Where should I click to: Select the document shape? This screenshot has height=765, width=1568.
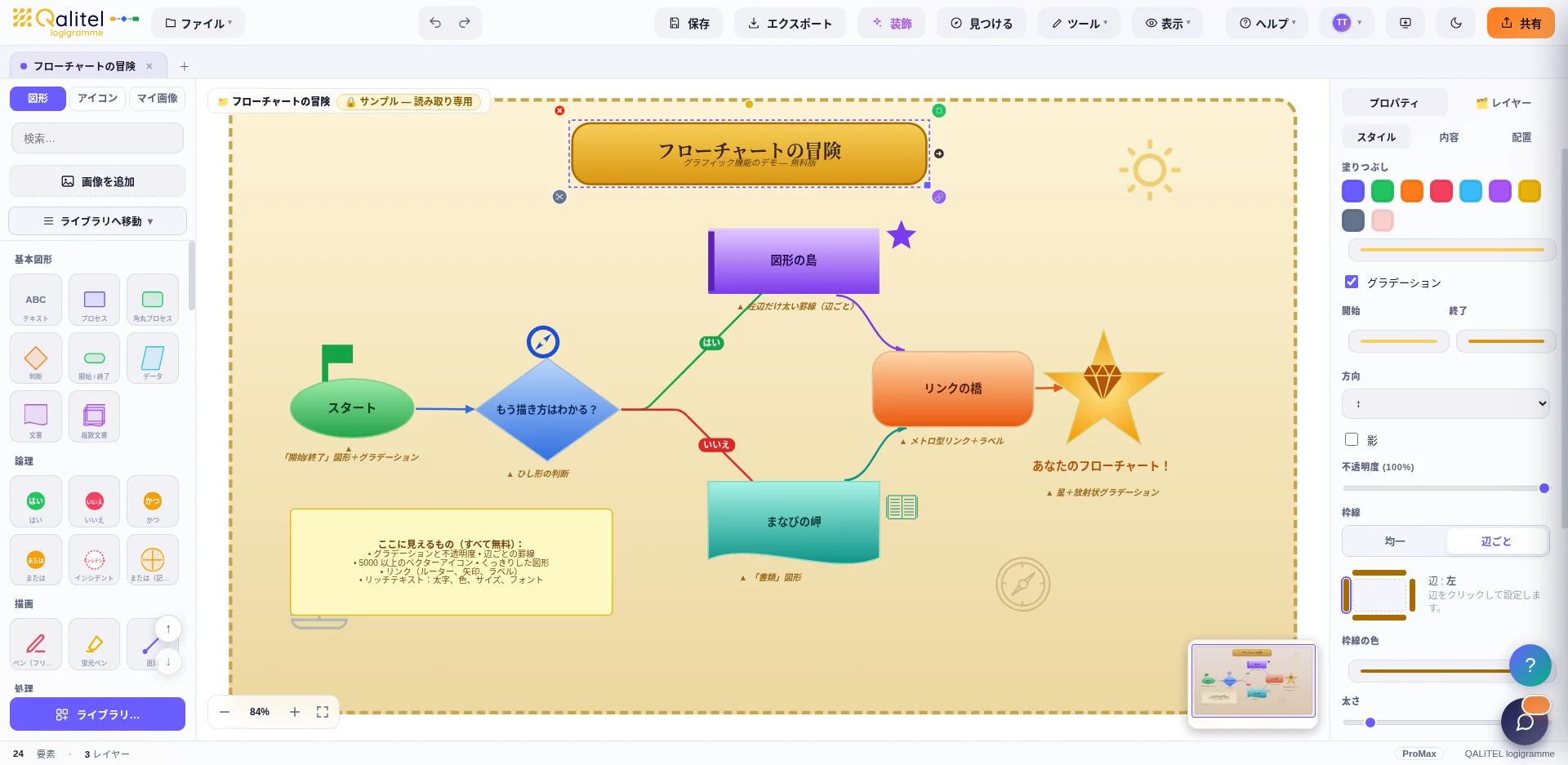(36, 416)
